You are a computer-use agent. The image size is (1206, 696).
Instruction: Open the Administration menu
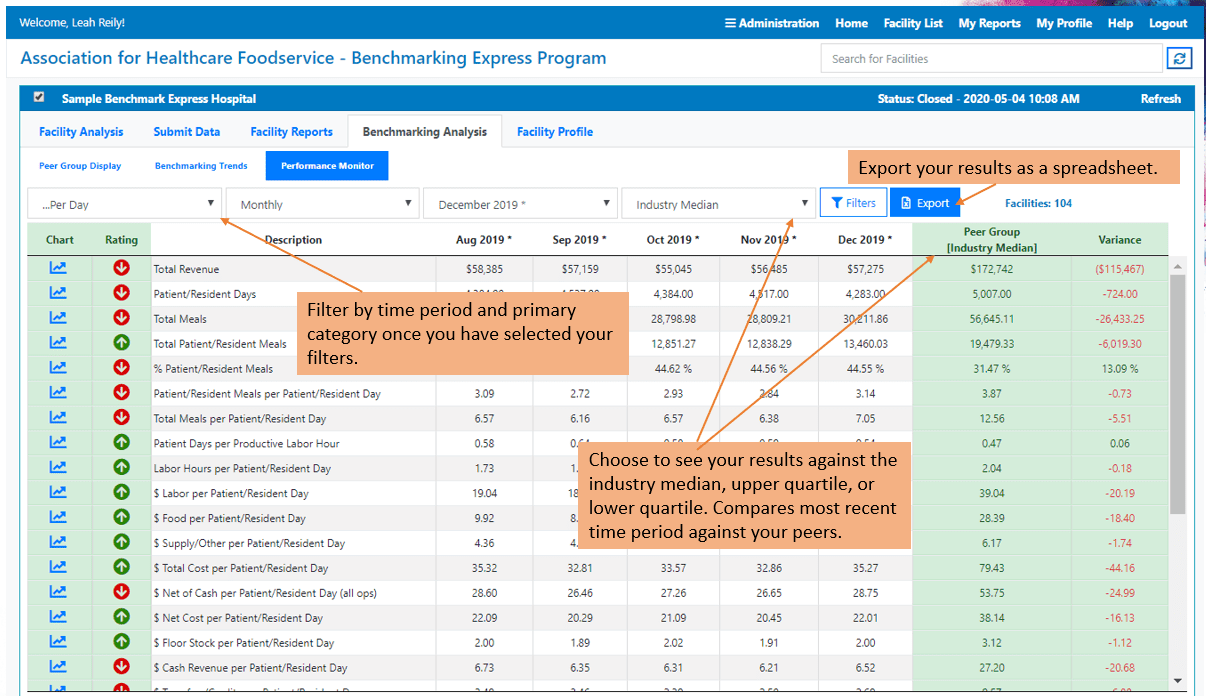[x=771, y=23]
